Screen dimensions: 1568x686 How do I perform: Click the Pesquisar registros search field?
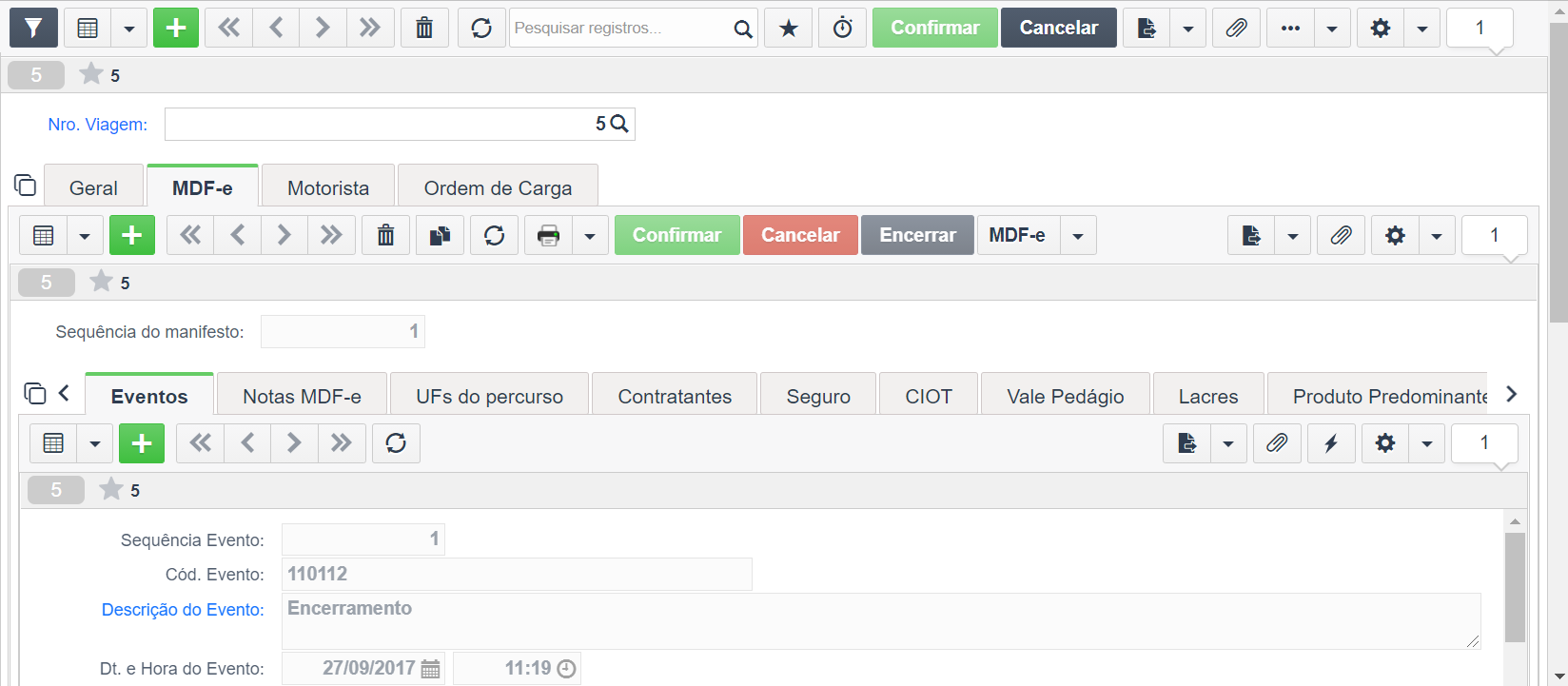click(621, 28)
